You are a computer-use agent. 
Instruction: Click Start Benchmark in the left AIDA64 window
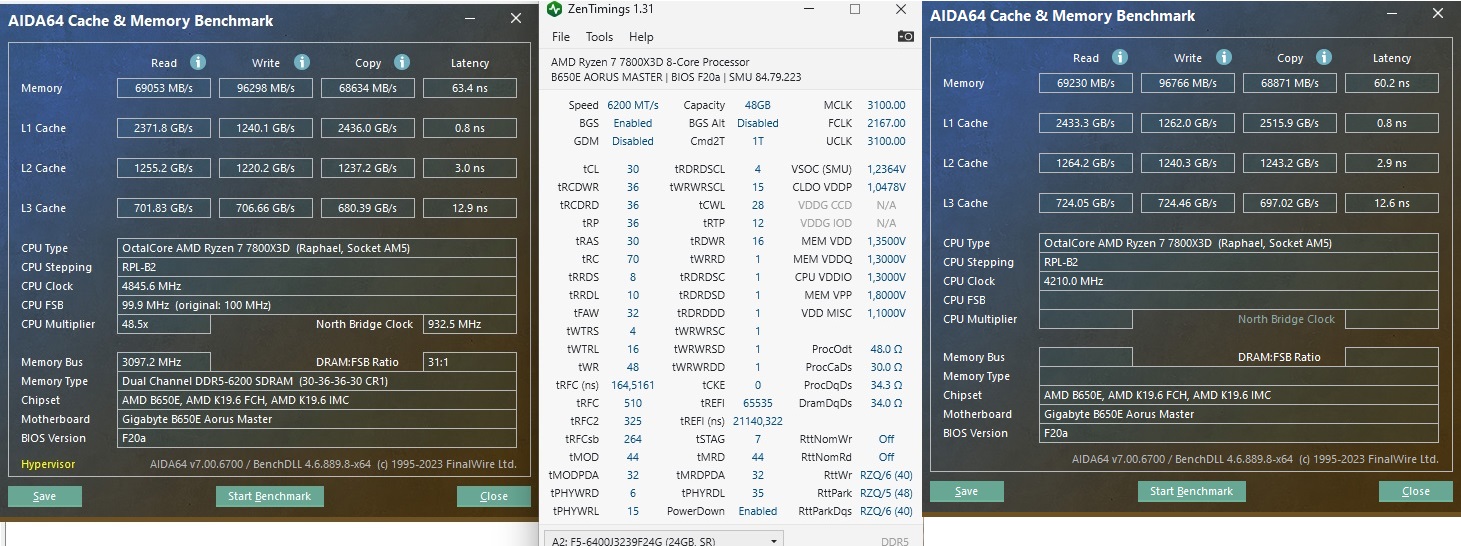[x=269, y=496]
